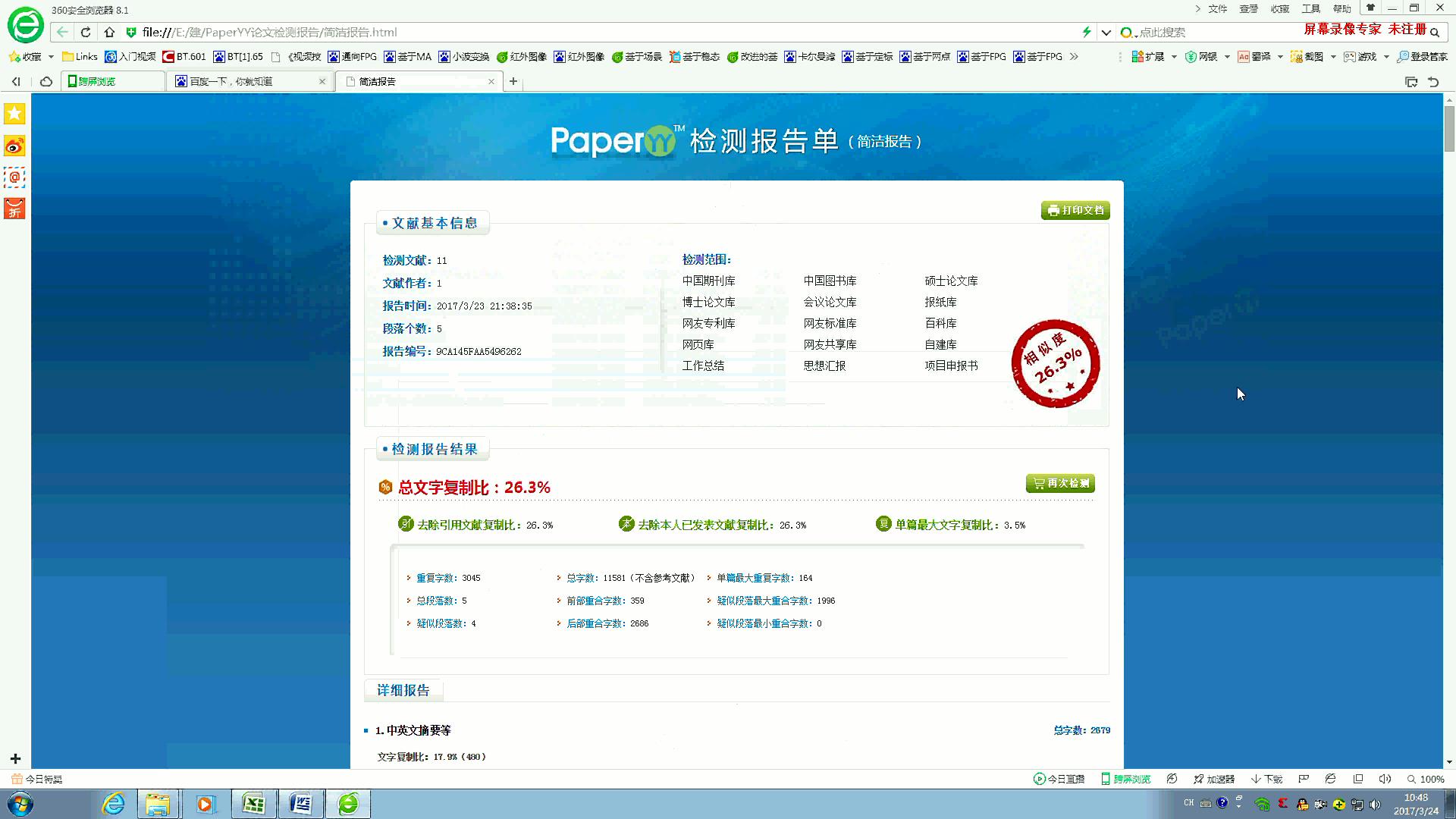Click the lightning speed-mode icon in address bar
This screenshot has height=819, width=1456.
click(x=1087, y=32)
